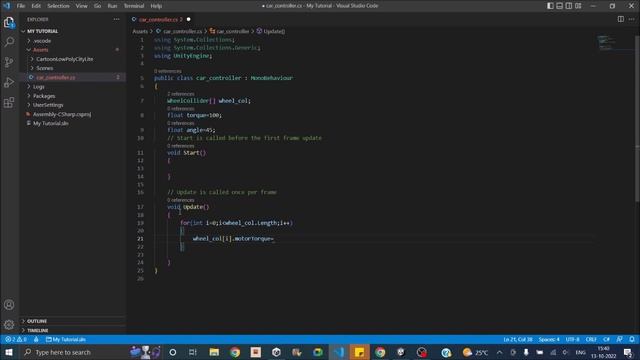This screenshot has height=360, width=640.
Task: Open Sticky Notes icon on taskbar
Action: pos(360,352)
